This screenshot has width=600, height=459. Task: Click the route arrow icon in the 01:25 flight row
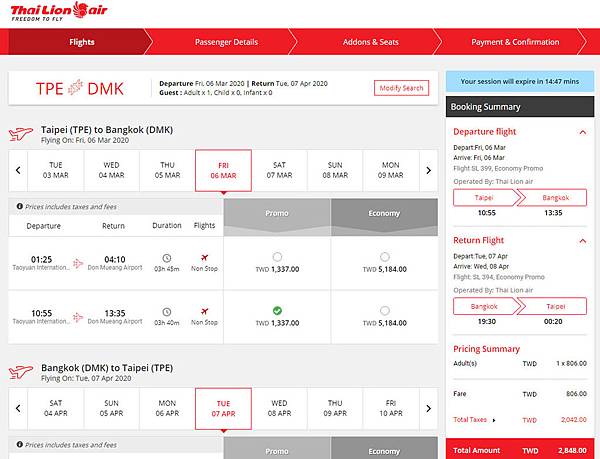(78, 263)
